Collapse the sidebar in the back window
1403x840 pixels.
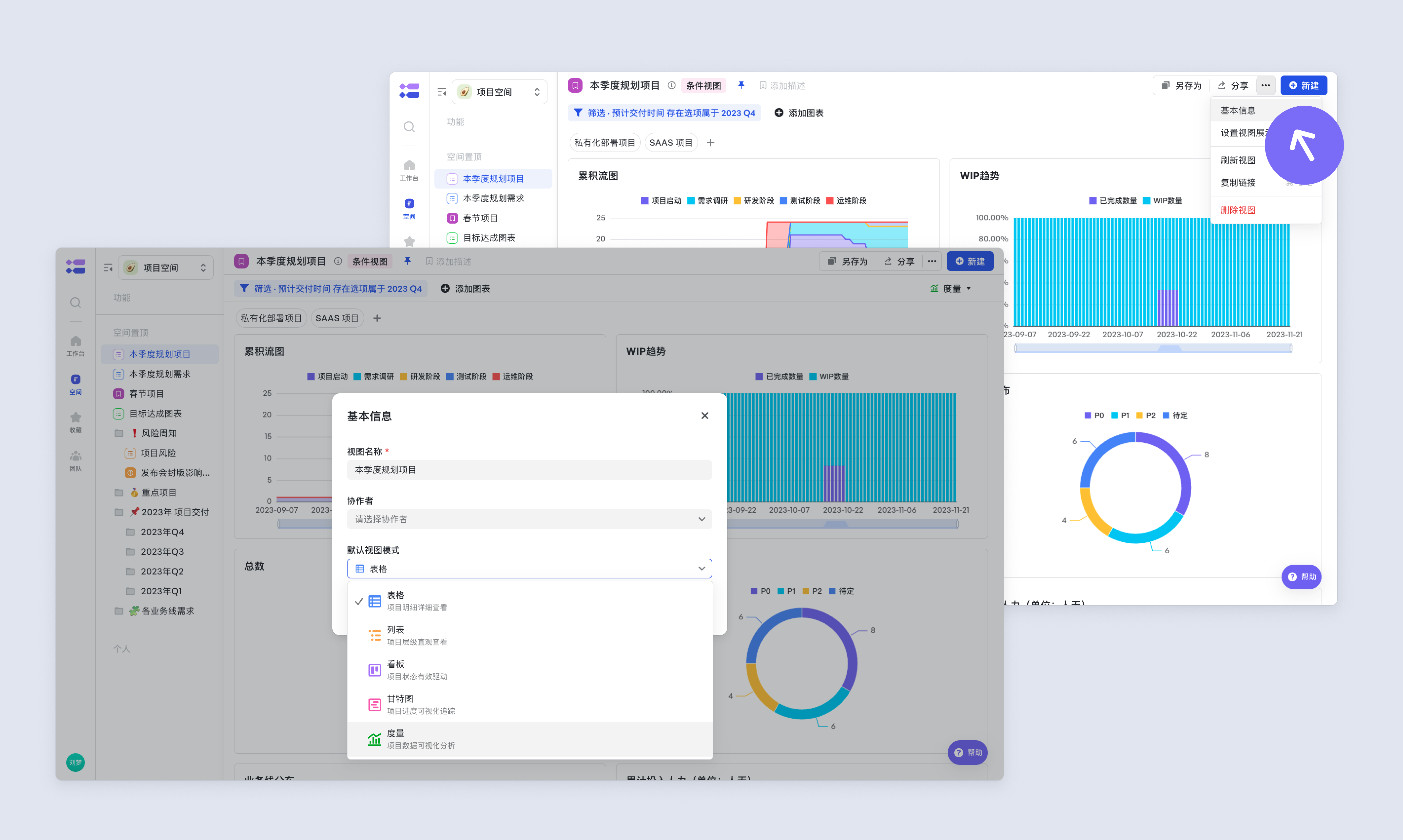click(x=442, y=92)
